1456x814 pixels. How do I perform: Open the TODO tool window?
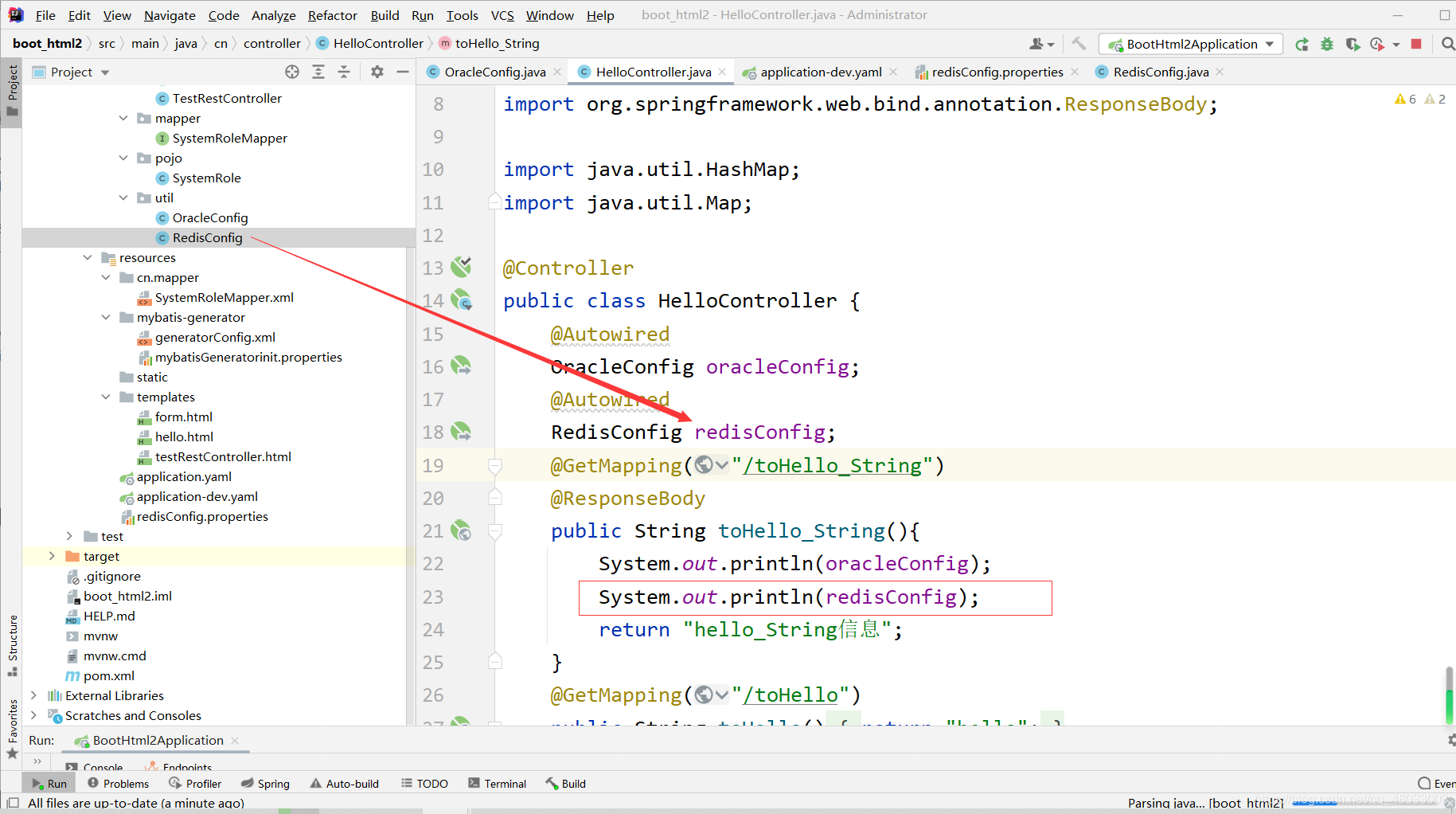(x=424, y=784)
